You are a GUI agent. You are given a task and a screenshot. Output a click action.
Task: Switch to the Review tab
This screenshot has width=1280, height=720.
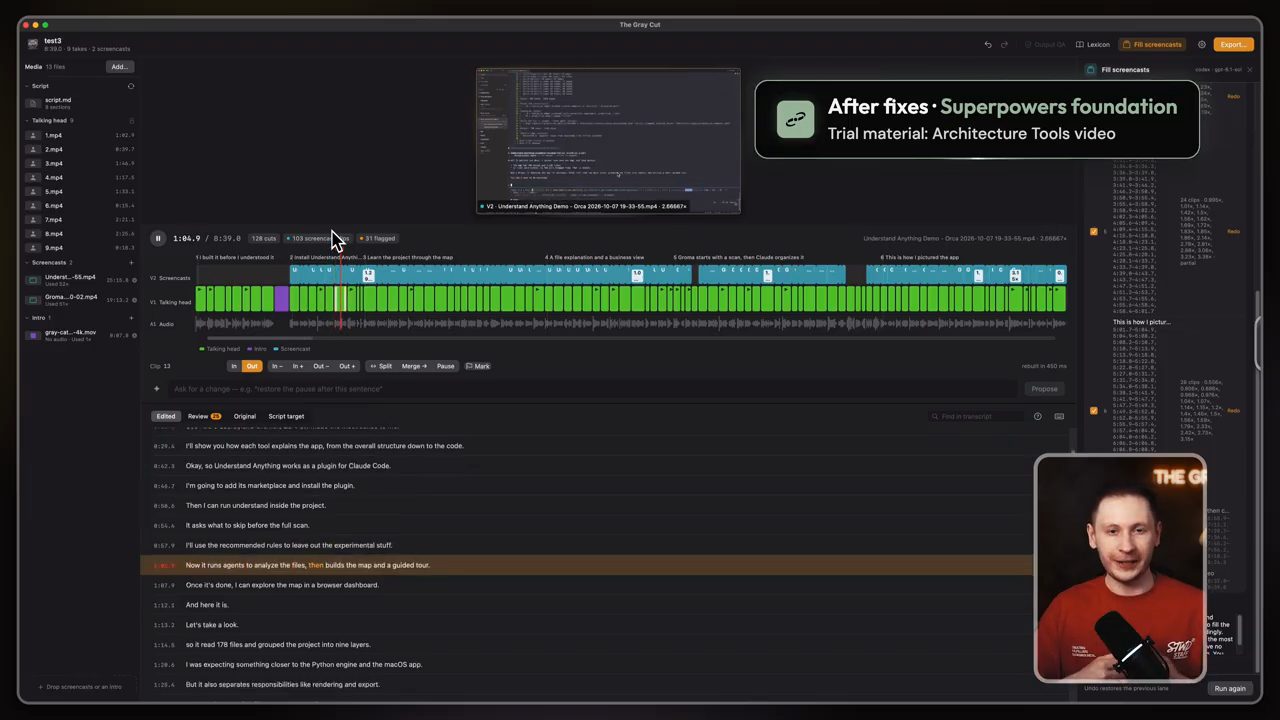tap(203, 416)
